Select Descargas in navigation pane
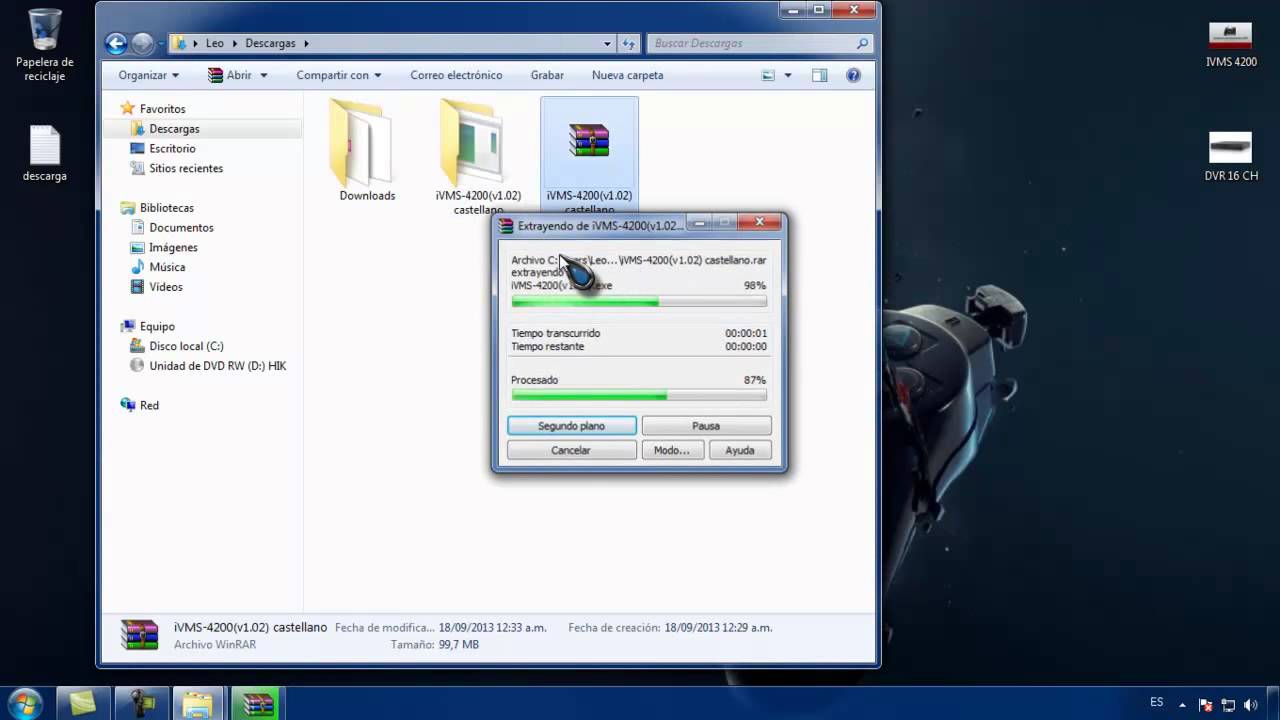Viewport: 1280px width, 720px height. tap(174, 129)
